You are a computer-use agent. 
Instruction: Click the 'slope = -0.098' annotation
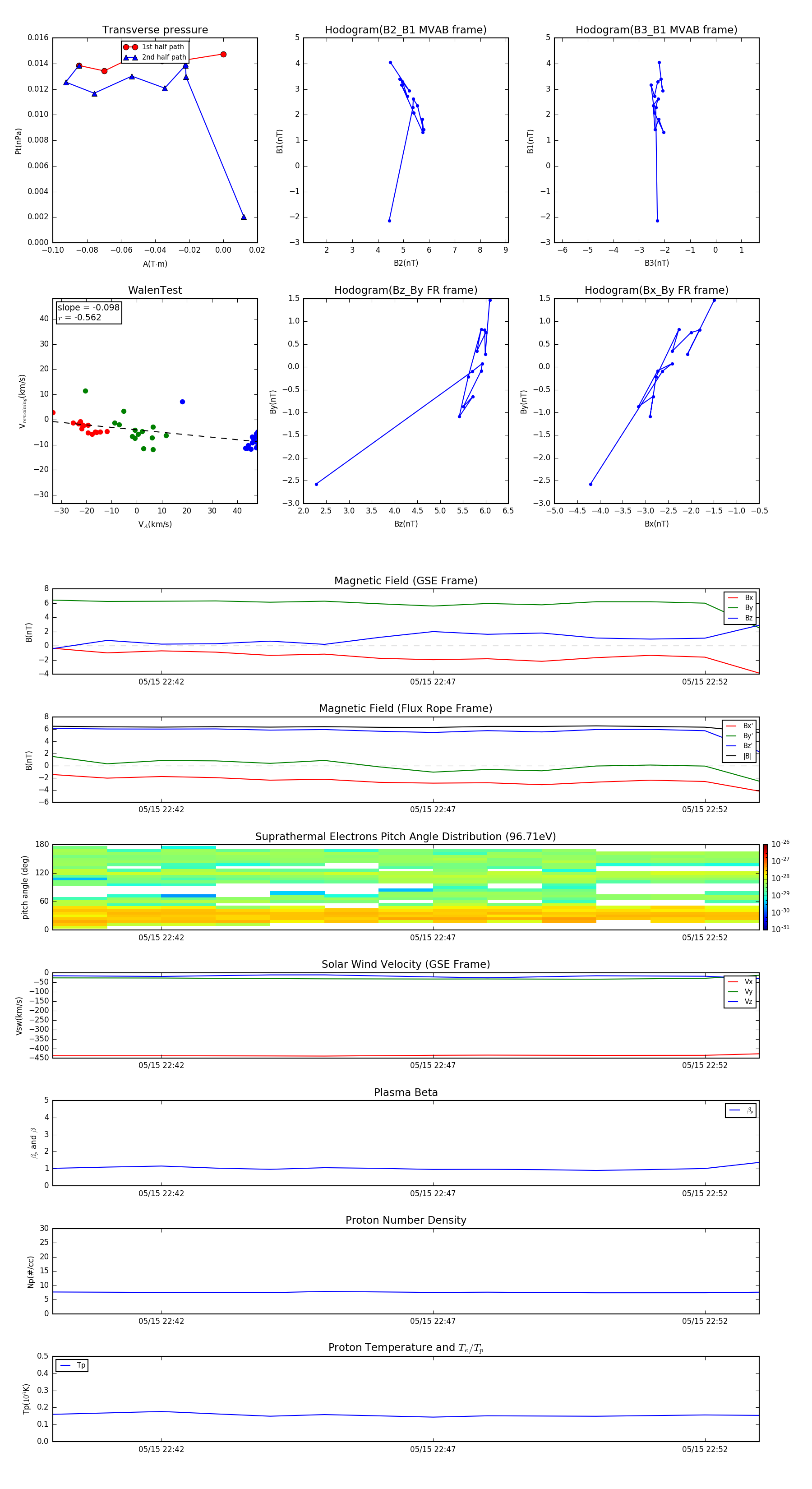coord(88,308)
